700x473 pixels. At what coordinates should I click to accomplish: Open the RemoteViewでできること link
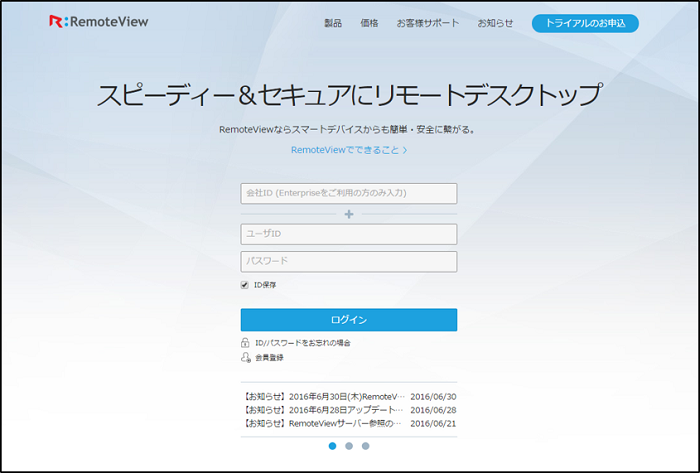pyautogui.click(x=349, y=150)
